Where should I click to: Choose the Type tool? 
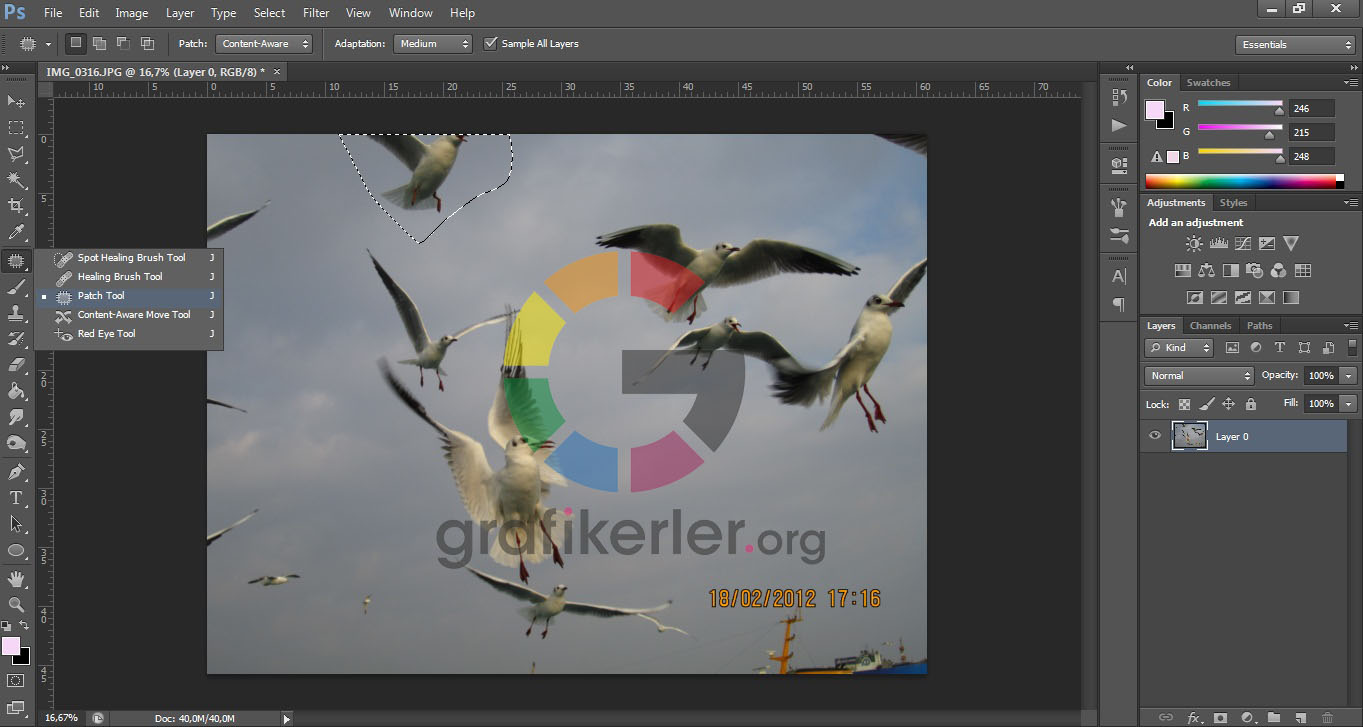16,498
